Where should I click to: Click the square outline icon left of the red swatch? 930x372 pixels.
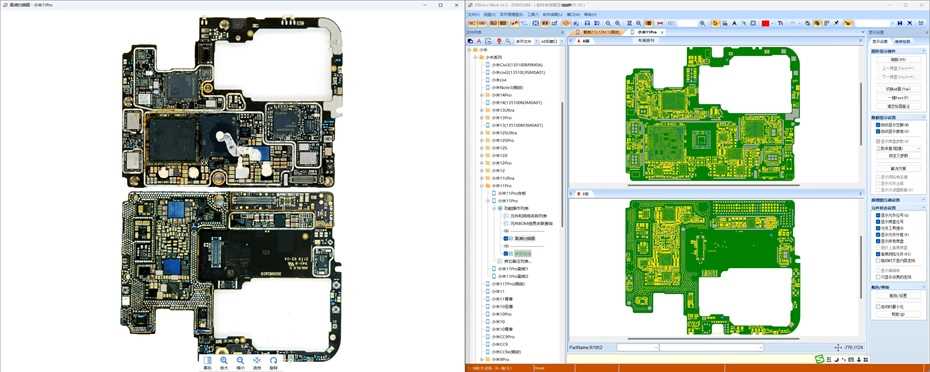coord(753,23)
